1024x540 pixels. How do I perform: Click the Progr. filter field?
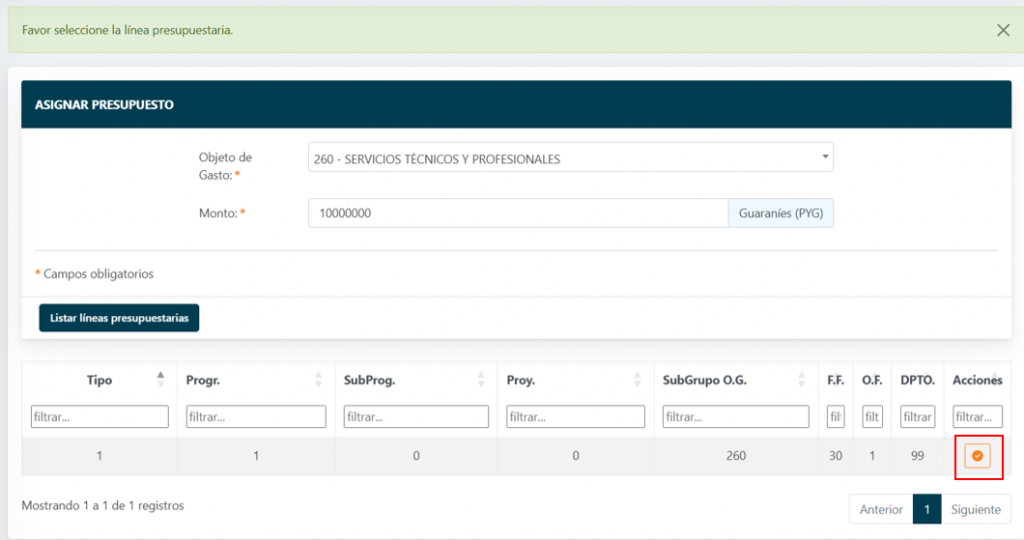pos(256,416)
